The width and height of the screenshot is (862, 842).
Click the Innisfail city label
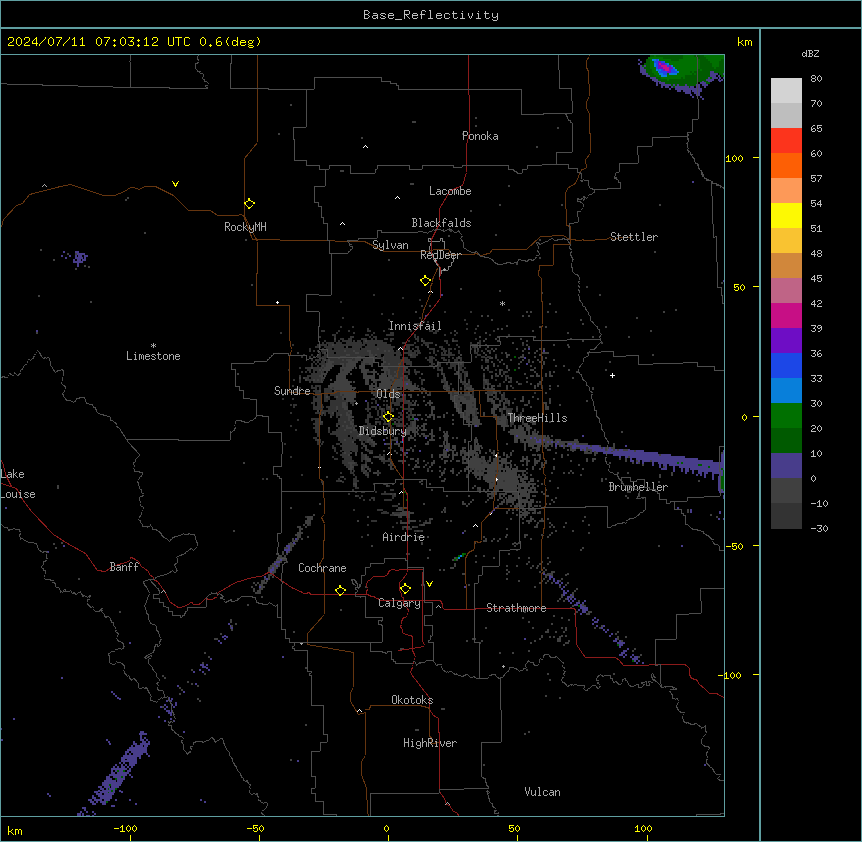[415, 326]
